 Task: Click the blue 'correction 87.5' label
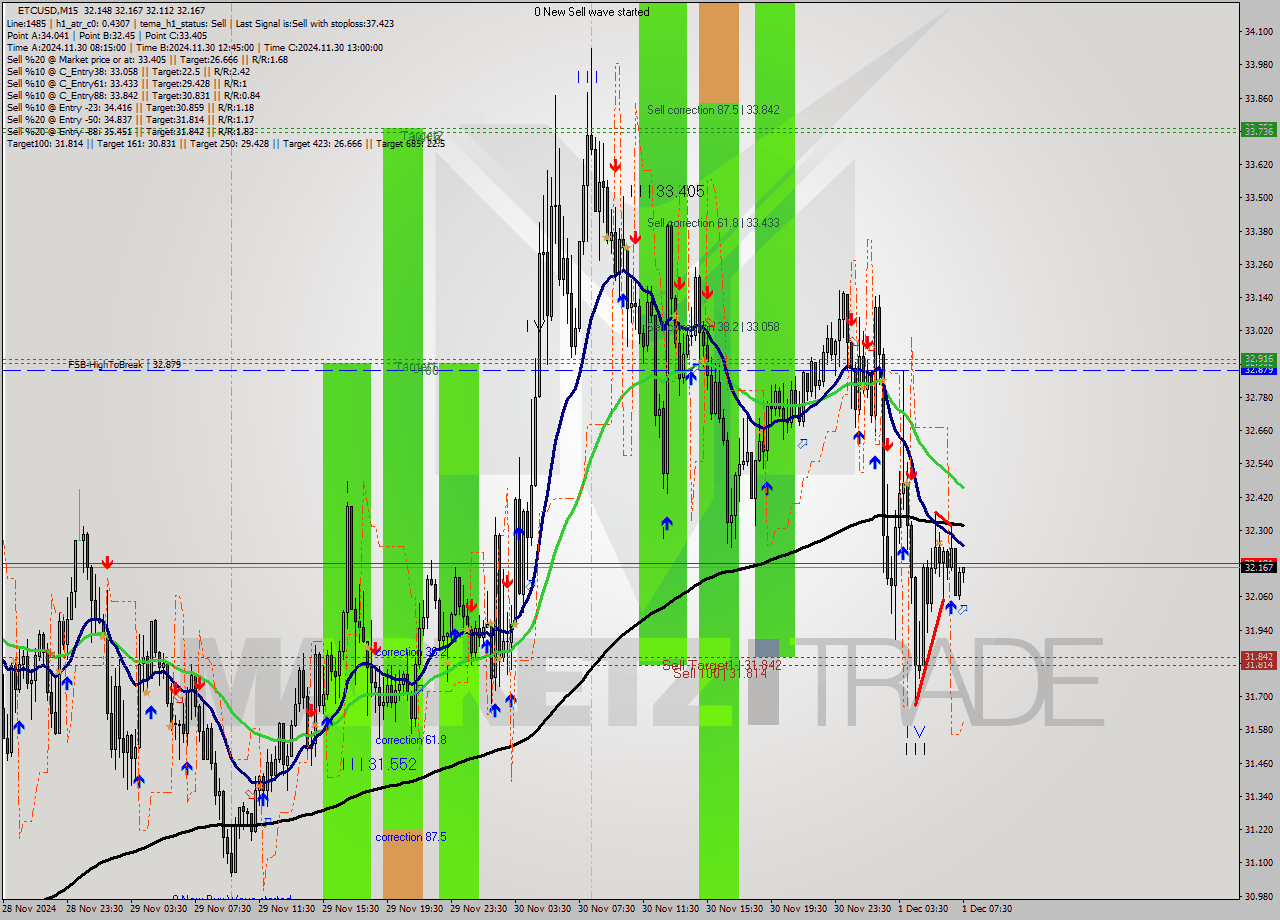pyautogui.click(x=411, y=837)
